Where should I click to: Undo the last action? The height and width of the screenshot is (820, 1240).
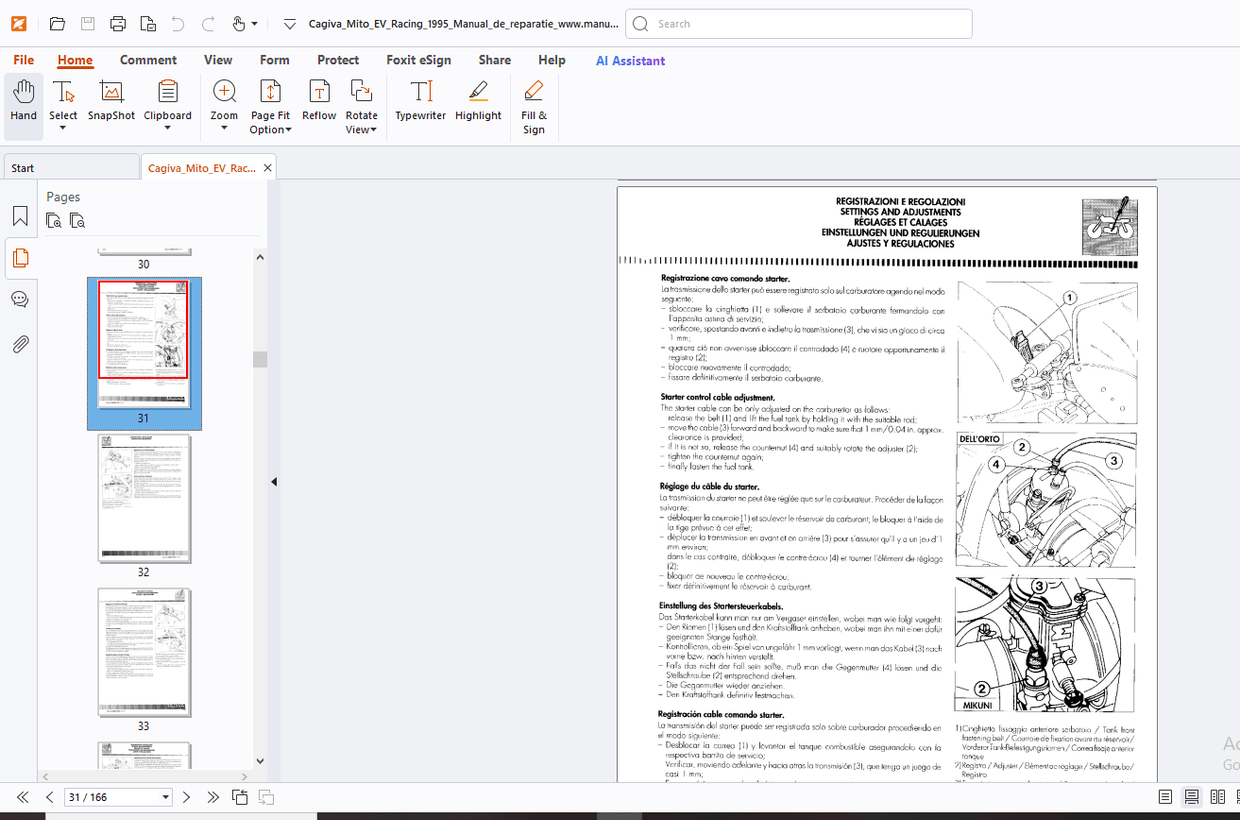(178, 24)
